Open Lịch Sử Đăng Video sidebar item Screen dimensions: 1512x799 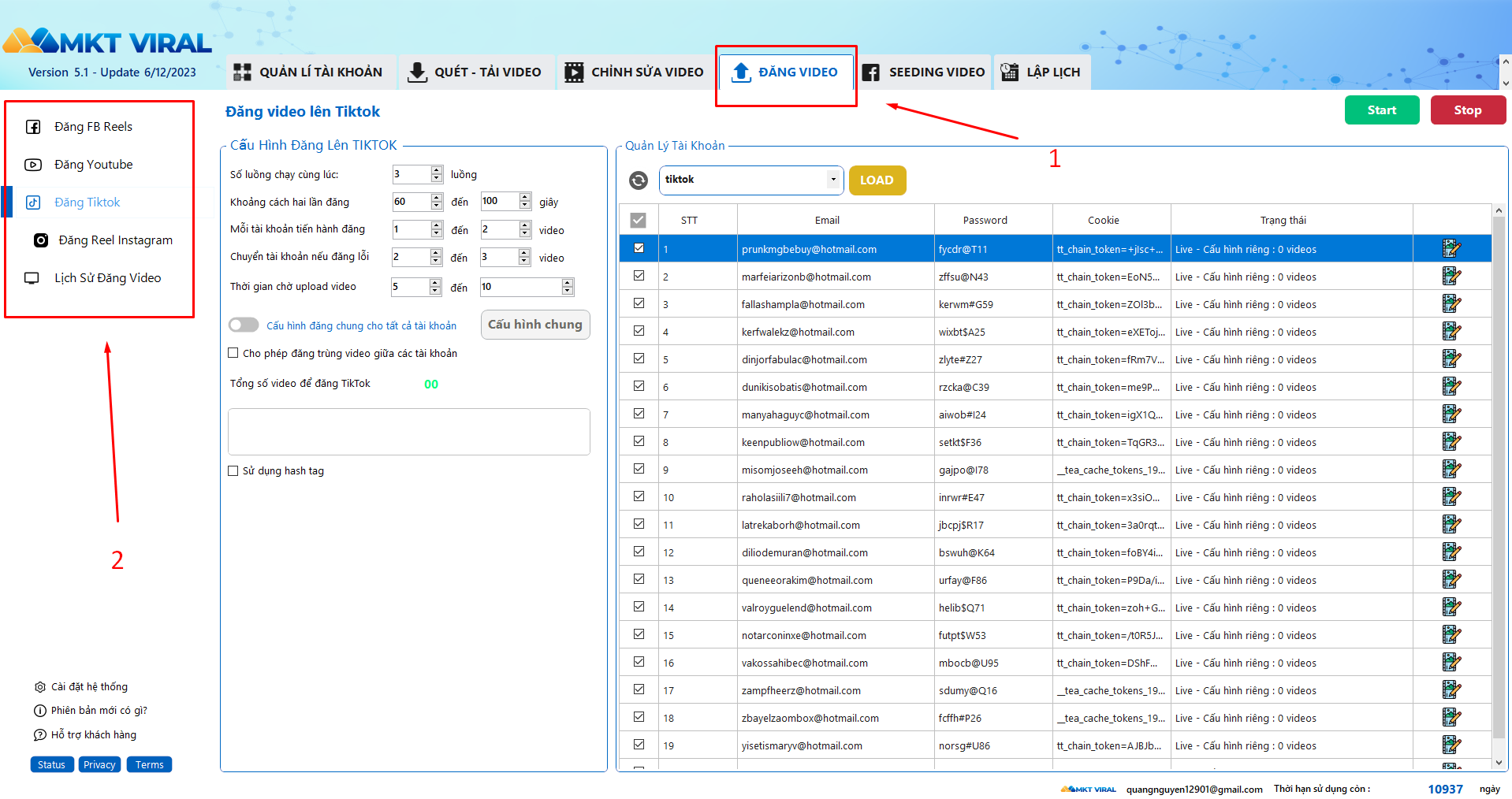coord(93,278)
